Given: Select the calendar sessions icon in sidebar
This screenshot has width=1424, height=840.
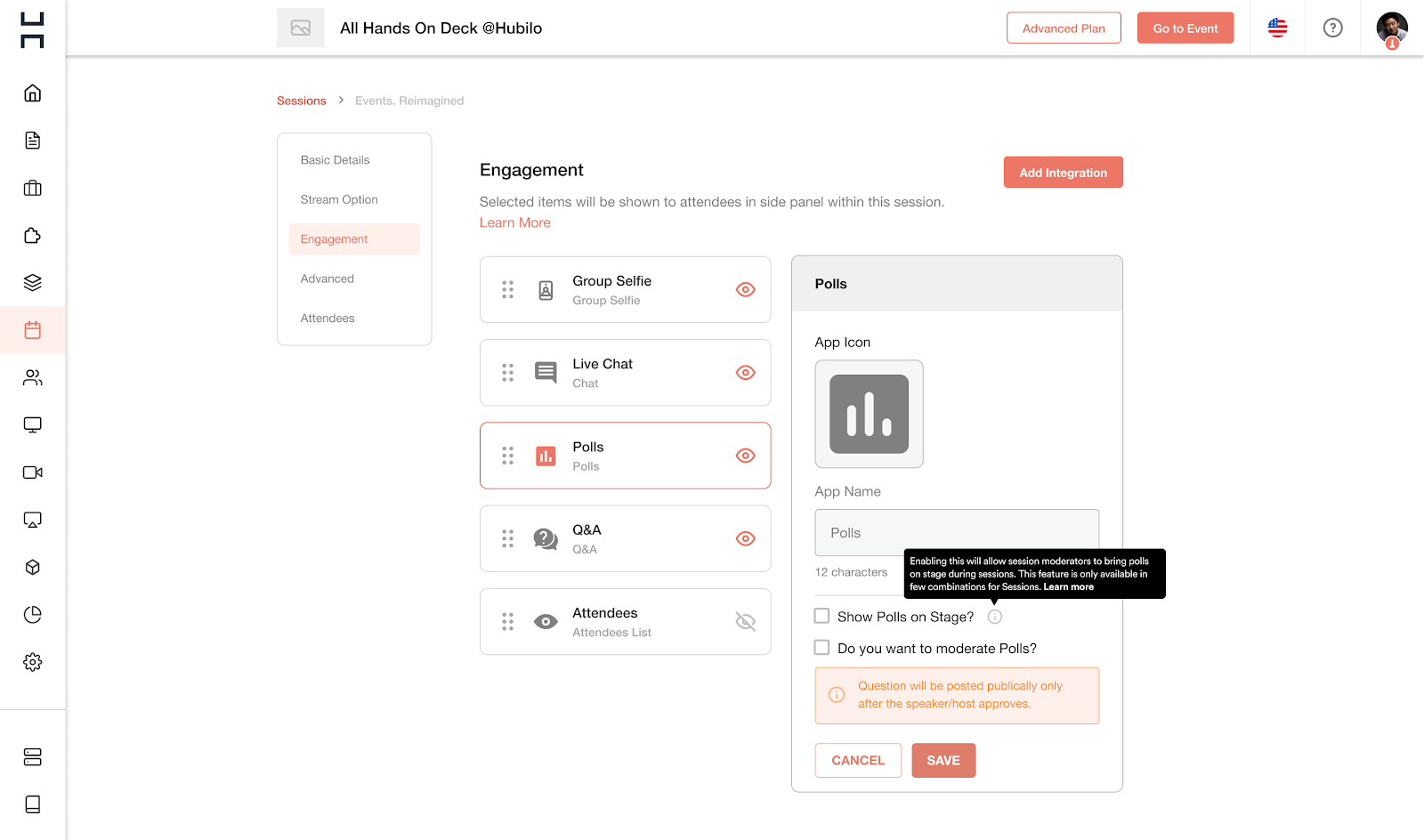Looking at the screenshot, I should tap(33, 330).
